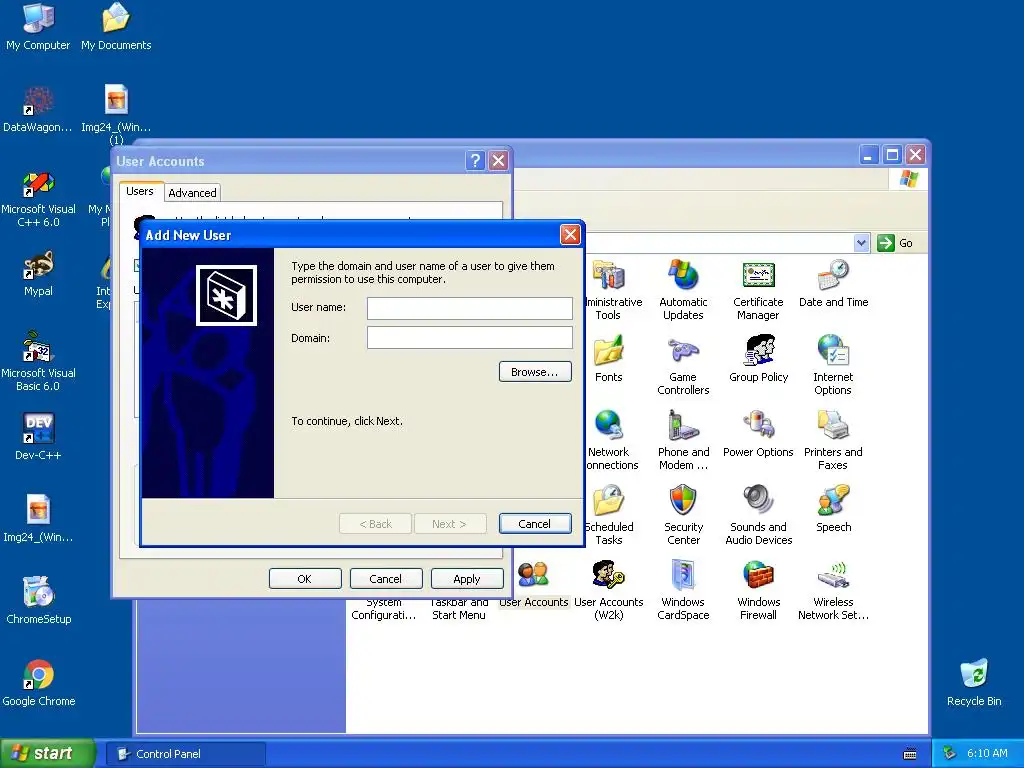
Task: Select the Google Chrome desktop shortcut
Action: pos(38,682)
